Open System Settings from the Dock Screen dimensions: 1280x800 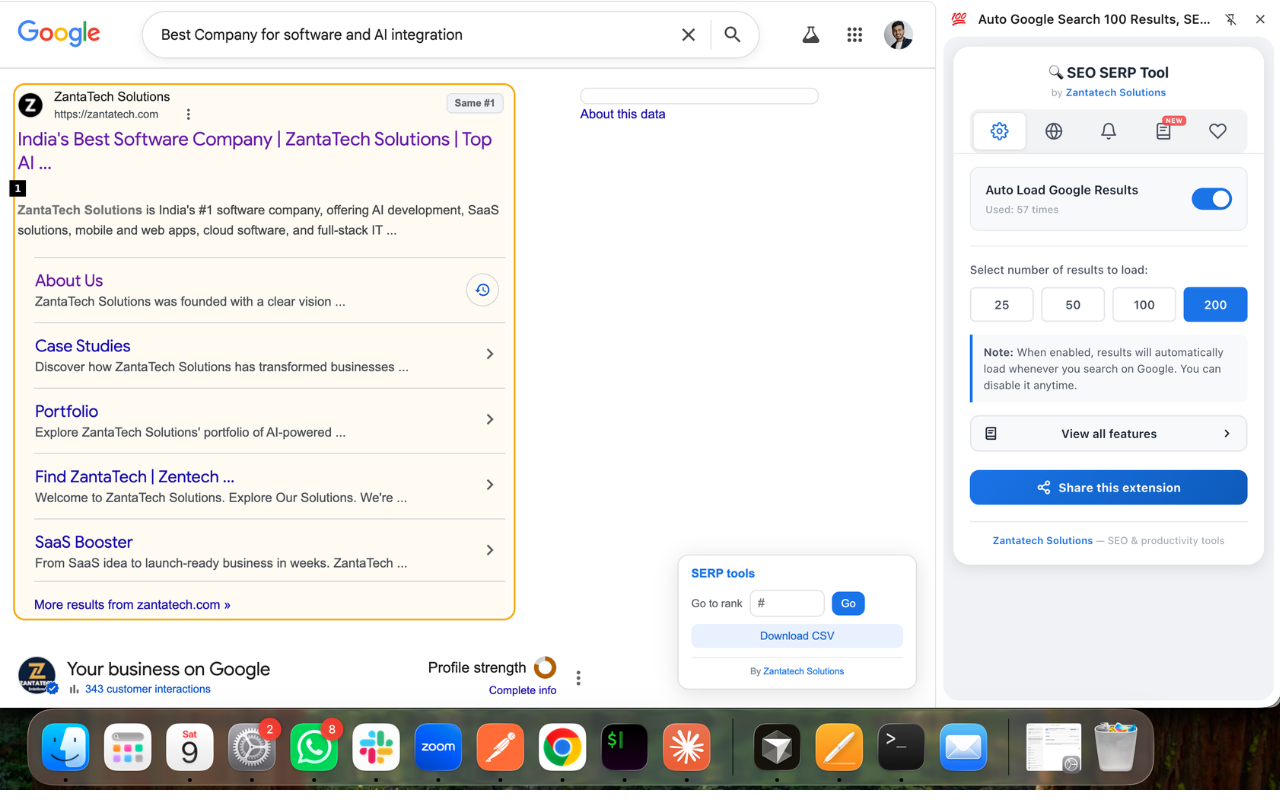(x=252, y=747)
